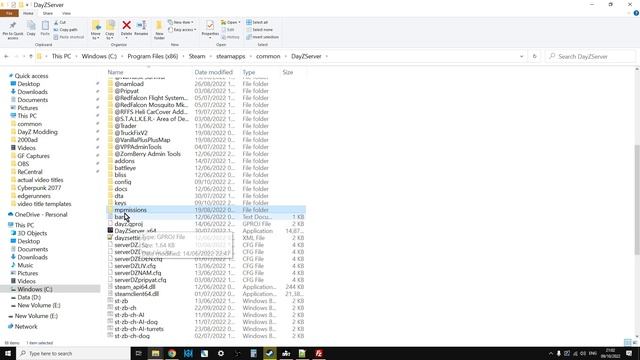
Task: Expand OneDrive - Personal in navigation pane
Action: pos(4,215)
